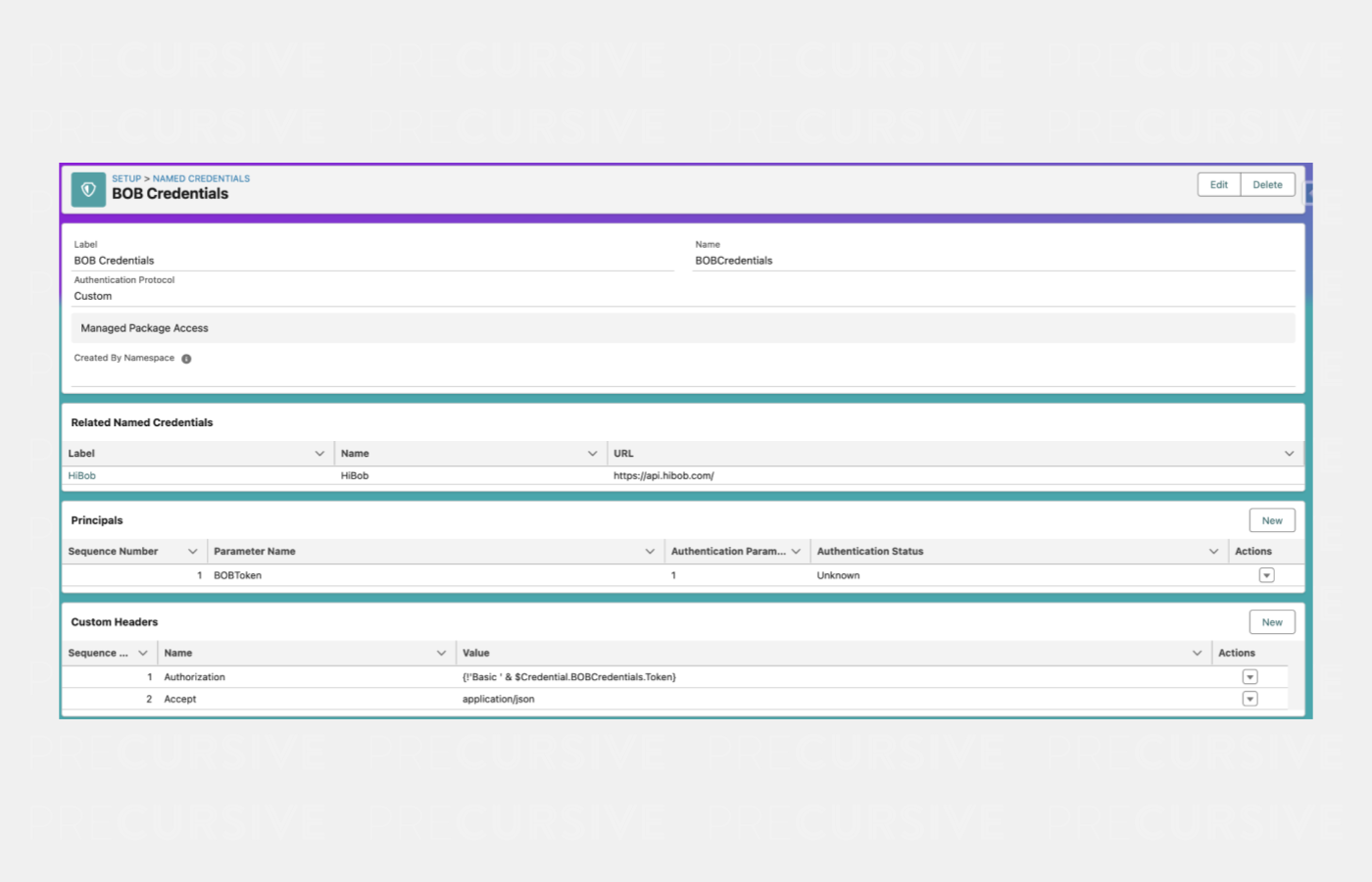Add a new custom header with New
This screenshot has height=882, width=1372.
click(1272, 622)
